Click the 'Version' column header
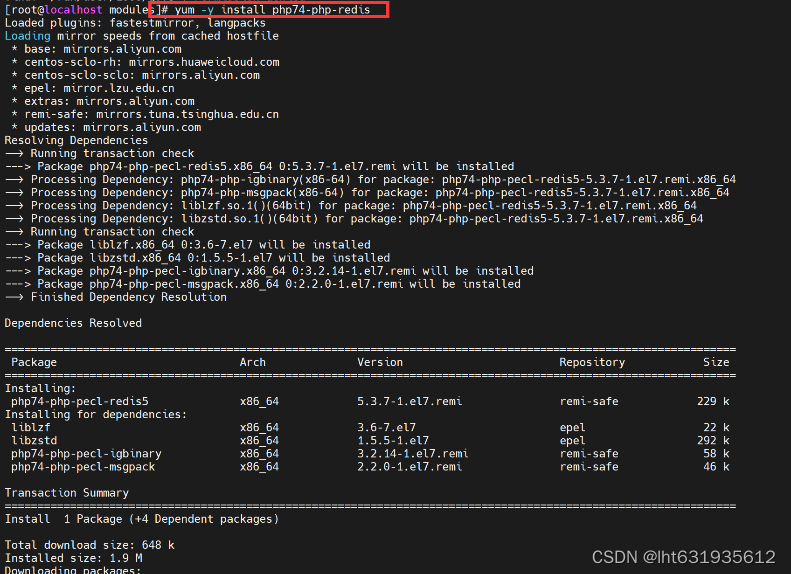The width and height of the screenshot is (791, 574). point(380,362)
